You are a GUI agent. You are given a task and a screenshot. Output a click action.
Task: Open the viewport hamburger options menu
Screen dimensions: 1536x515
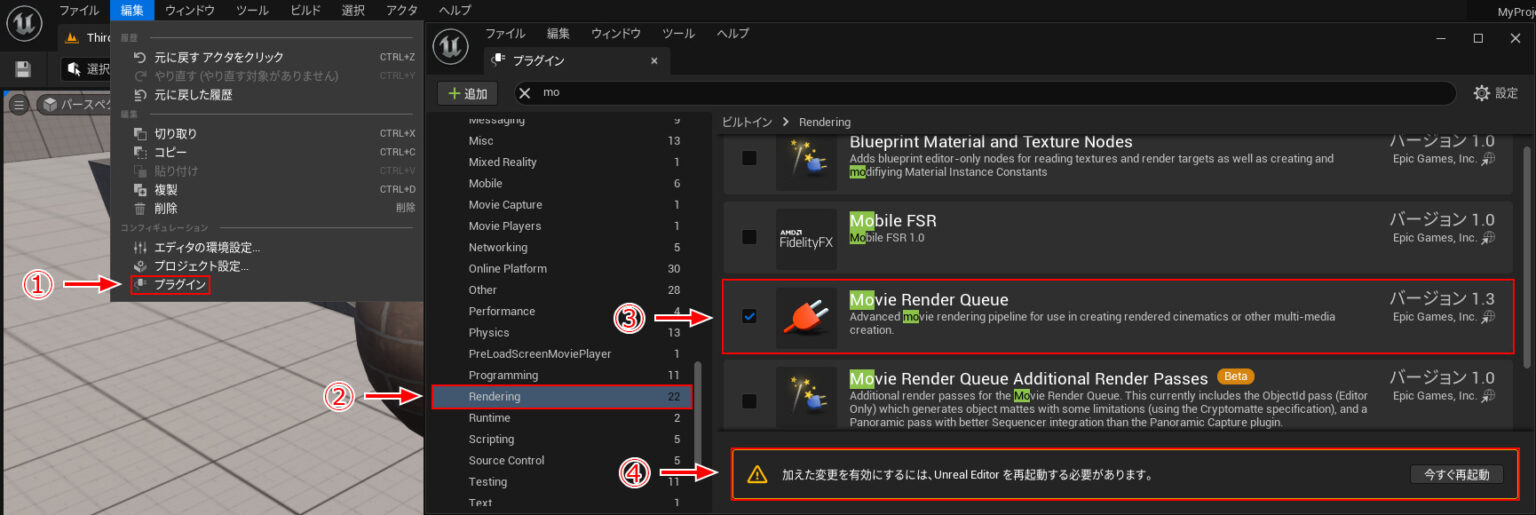tap(19, 104)
